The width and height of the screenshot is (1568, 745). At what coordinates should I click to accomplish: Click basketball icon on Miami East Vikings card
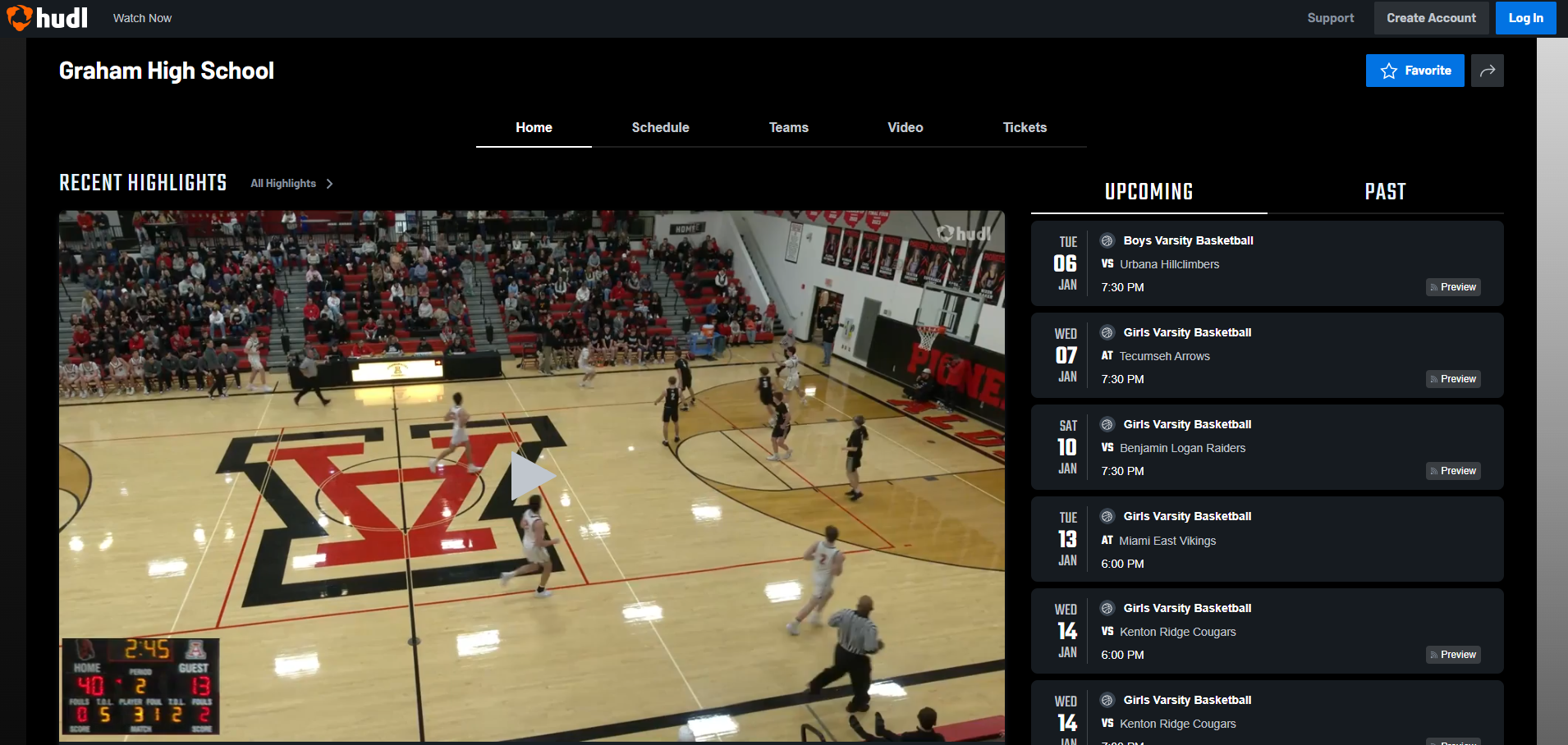[1107, 516]
